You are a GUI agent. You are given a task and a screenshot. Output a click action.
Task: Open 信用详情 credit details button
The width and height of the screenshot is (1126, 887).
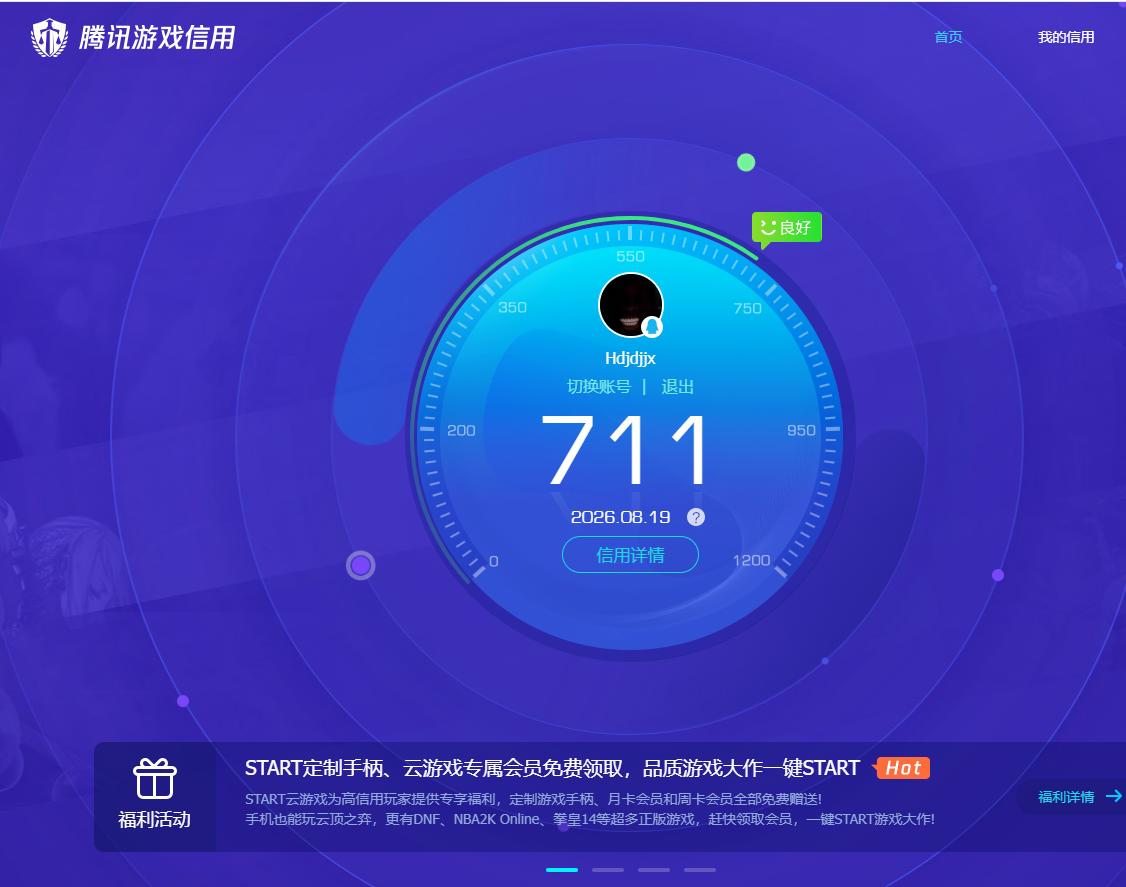[x=631, y=554]
